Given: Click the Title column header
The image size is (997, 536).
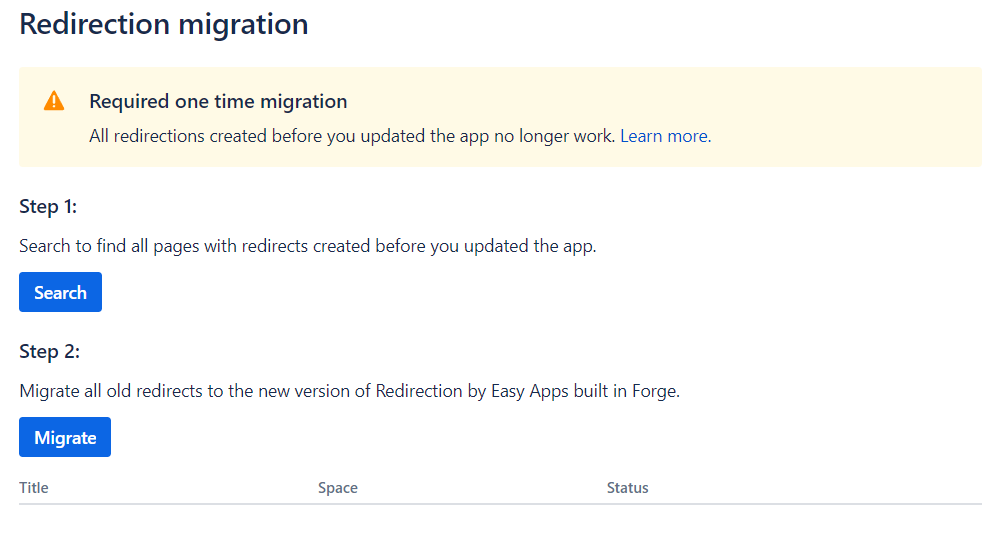Looking at the screenshot, I should (x=34, y=488).
